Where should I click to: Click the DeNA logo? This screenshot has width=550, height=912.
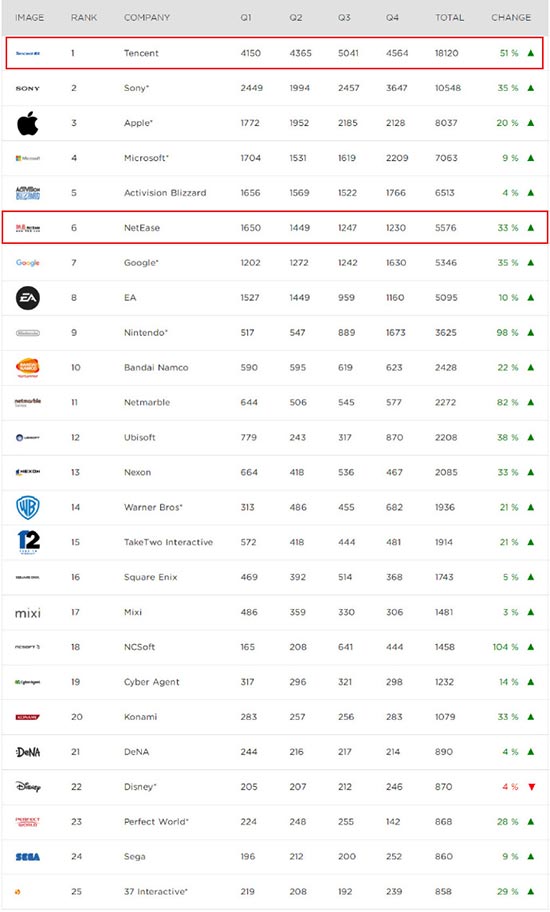coord(27,752)
